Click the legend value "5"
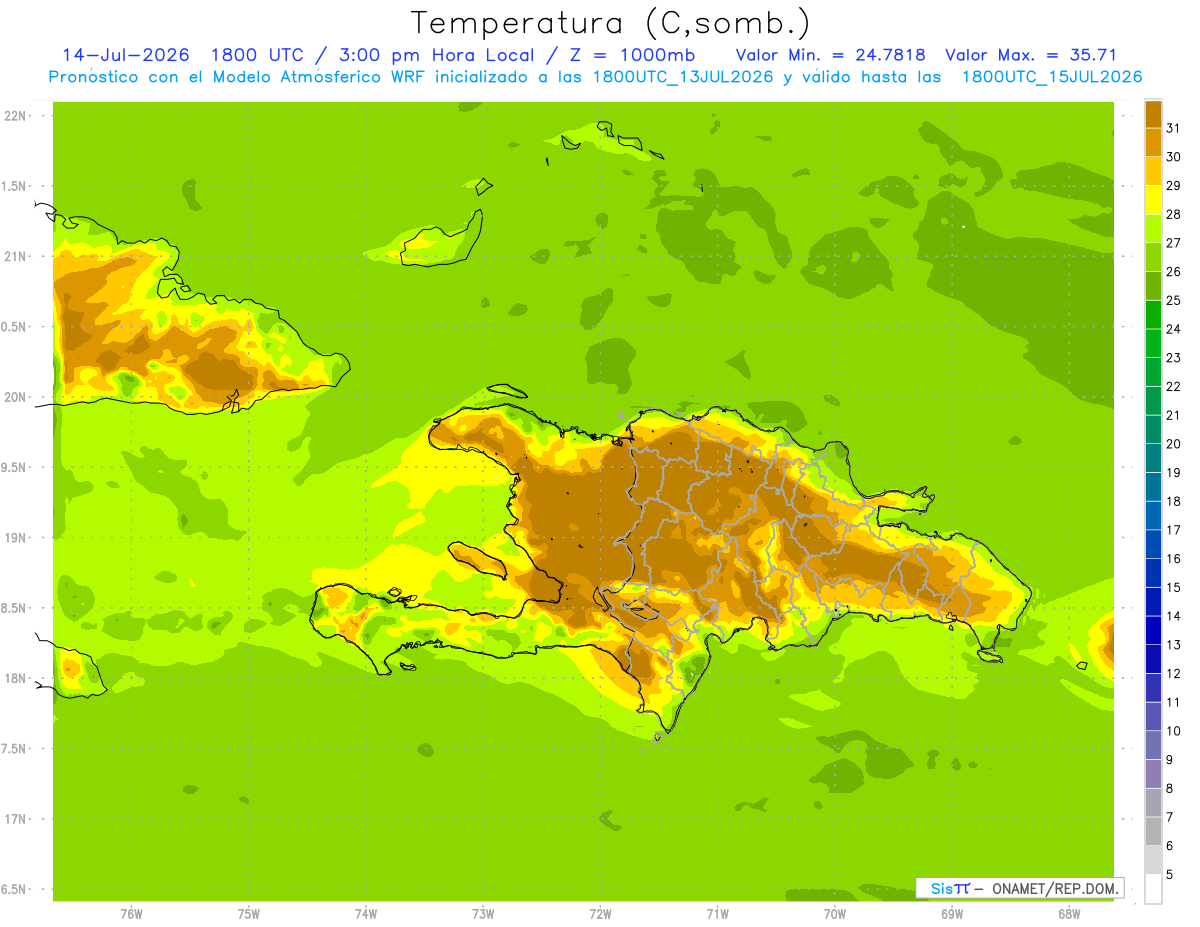Viewport: 1200px width, 927px height. click(1170, 874)
